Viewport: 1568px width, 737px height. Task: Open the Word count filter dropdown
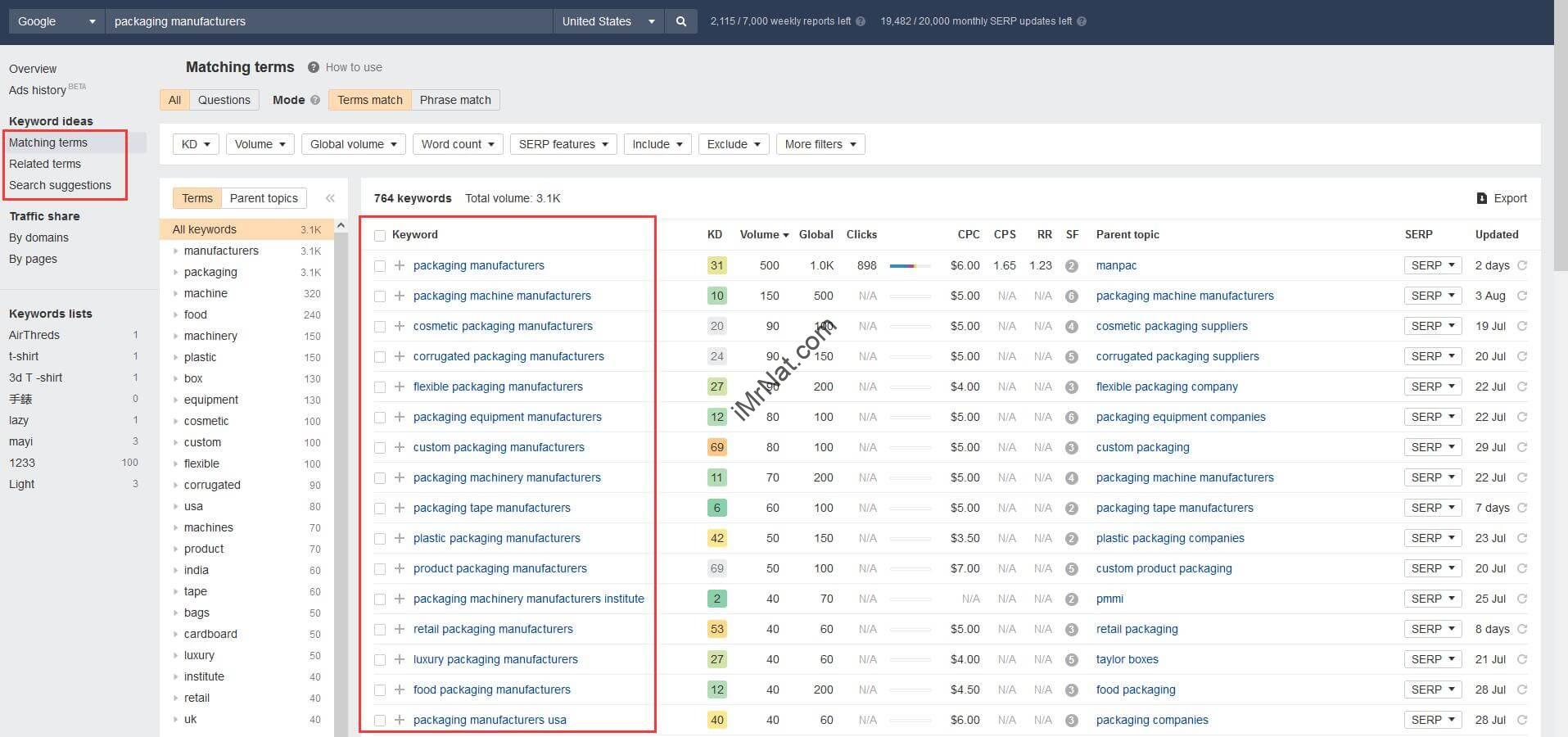458,144
